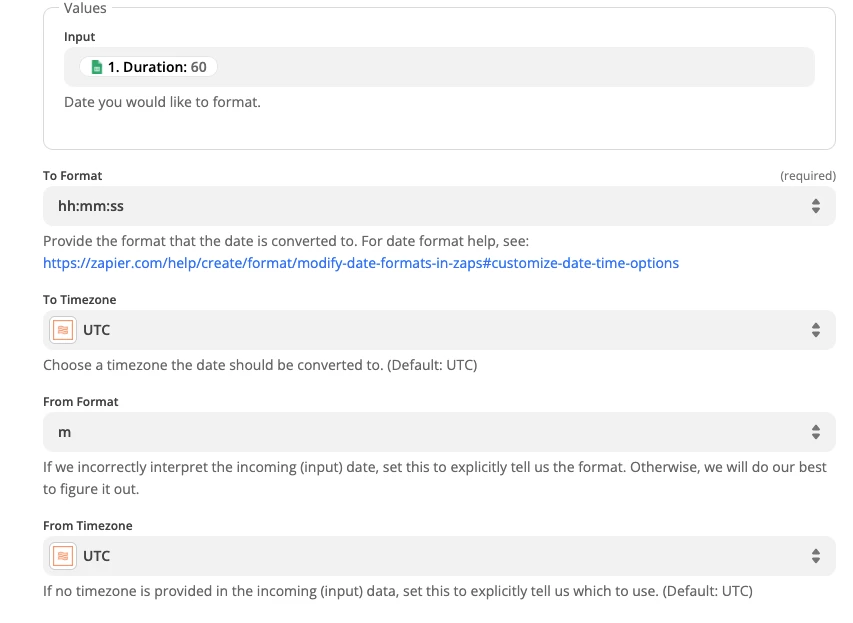The image size is (853, 623).
Task: Click the stepper arrows on the From Timezone field
Action: click(816, 555)
